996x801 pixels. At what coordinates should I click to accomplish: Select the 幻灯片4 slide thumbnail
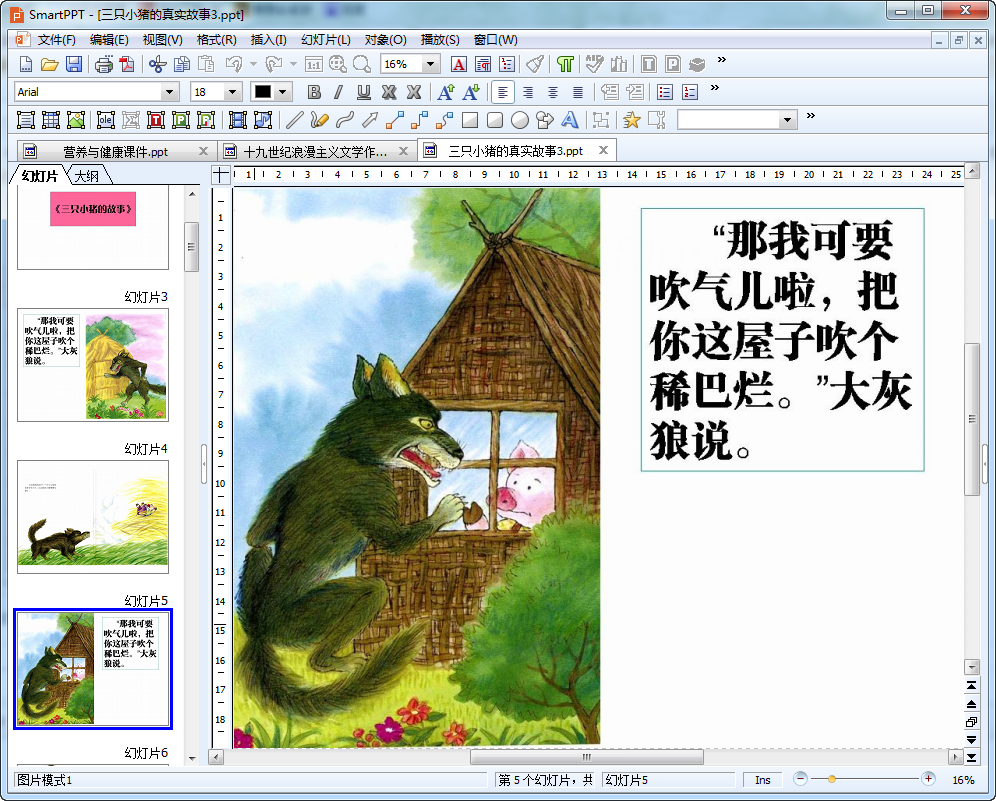click(93, 517)
